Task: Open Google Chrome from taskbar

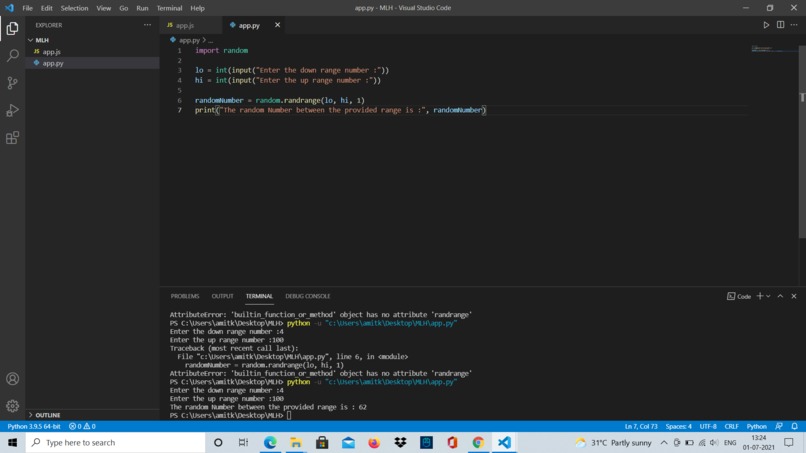Action: tap(478, 442)
